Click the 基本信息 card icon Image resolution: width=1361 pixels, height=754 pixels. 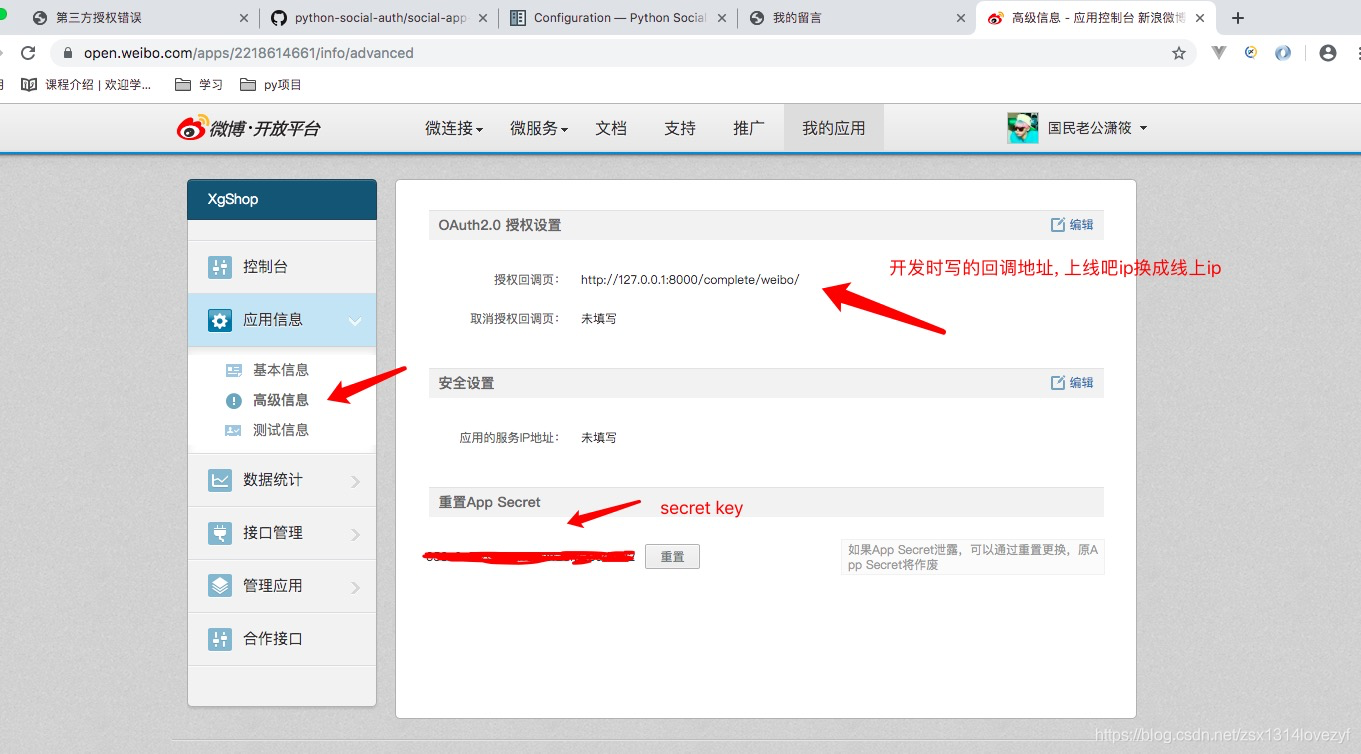pos(234,370)
